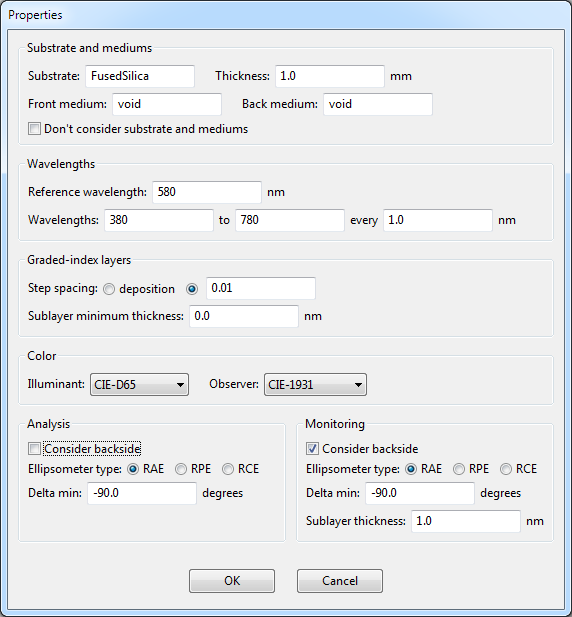The image size is (572, 617).
Task: Click the Reference wavelength field
Action: 207,192
